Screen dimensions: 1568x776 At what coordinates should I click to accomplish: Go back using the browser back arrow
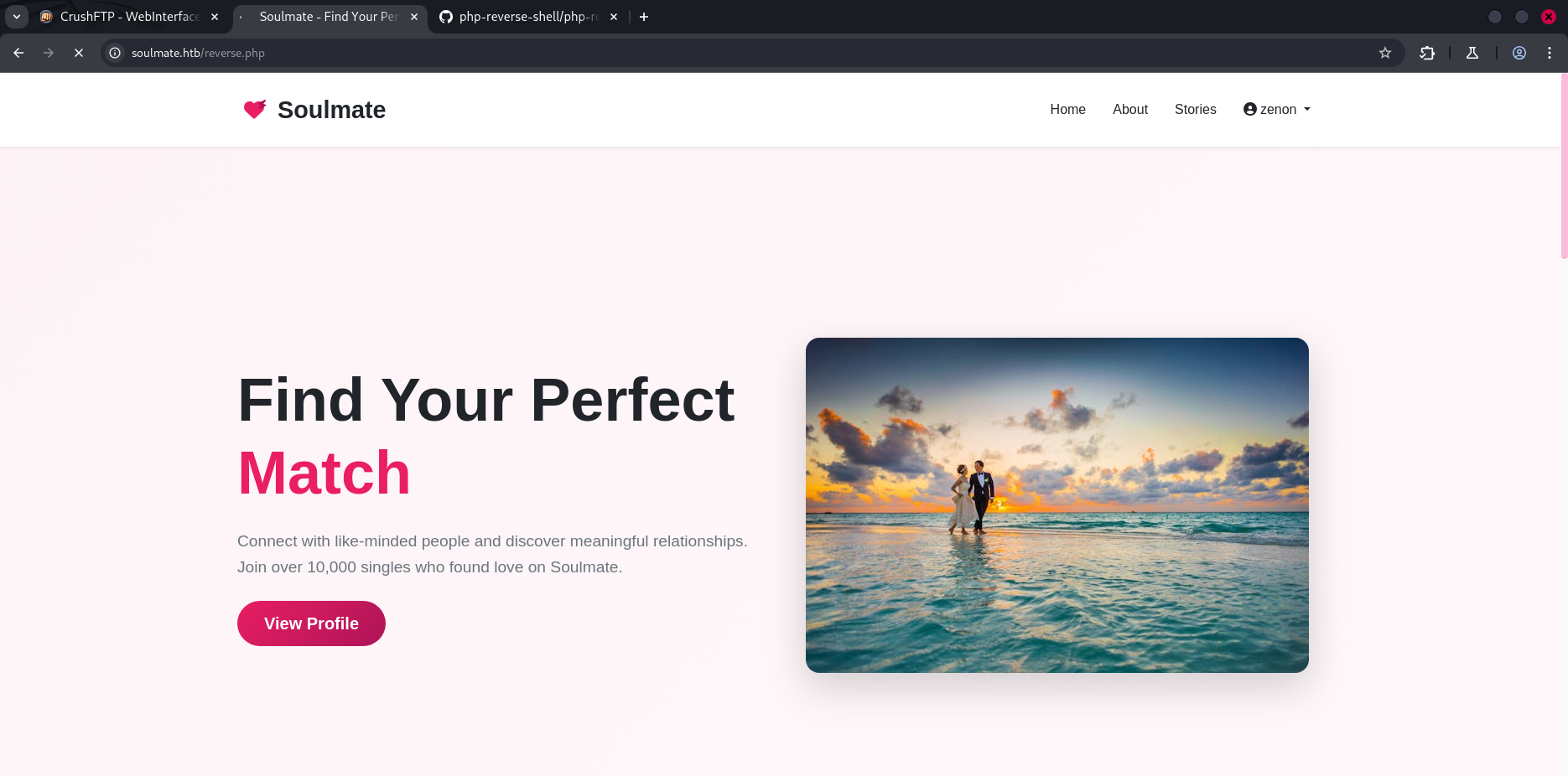[18, 53]
